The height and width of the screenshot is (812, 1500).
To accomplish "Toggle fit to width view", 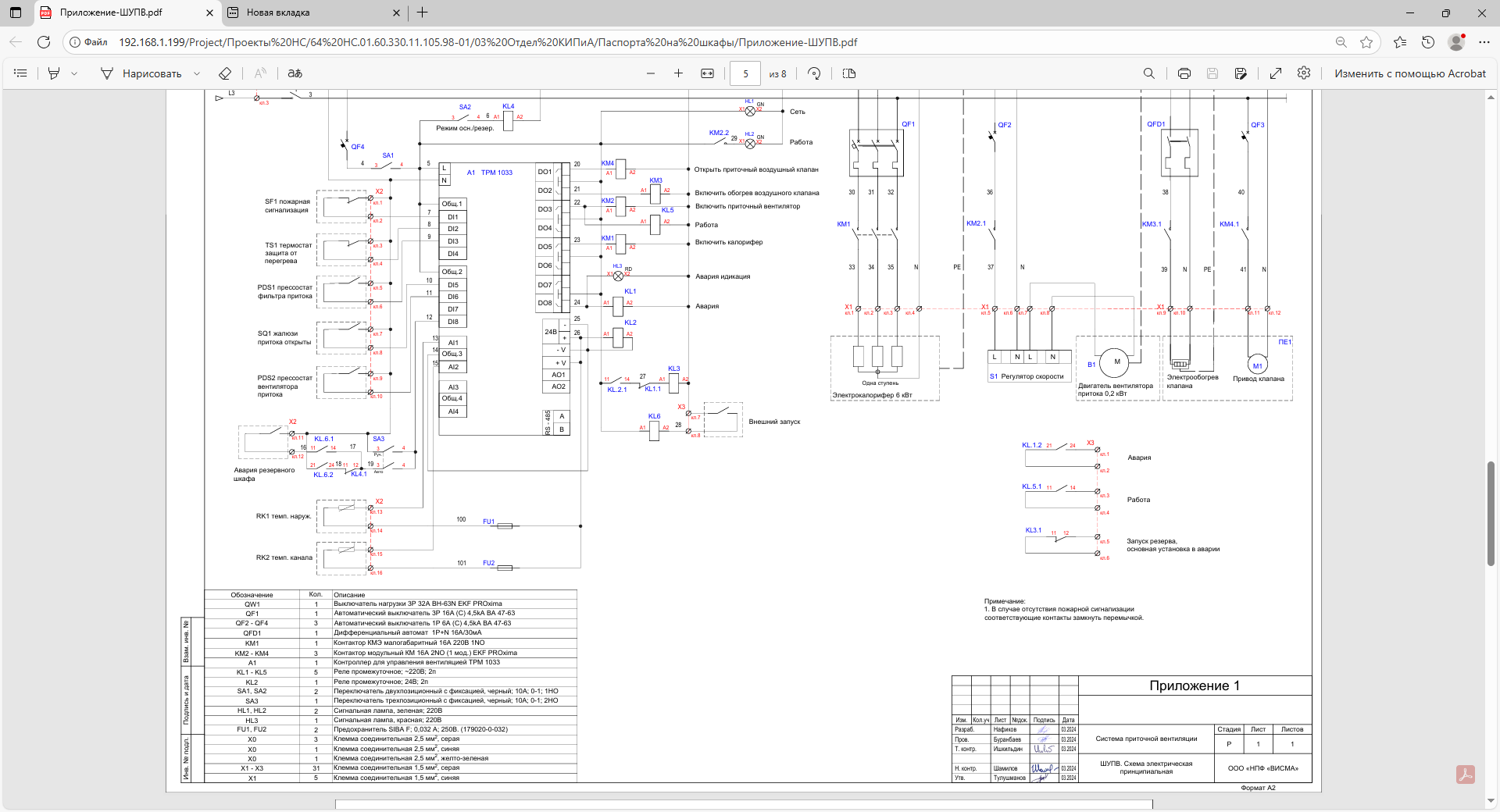I will [707, 73].
